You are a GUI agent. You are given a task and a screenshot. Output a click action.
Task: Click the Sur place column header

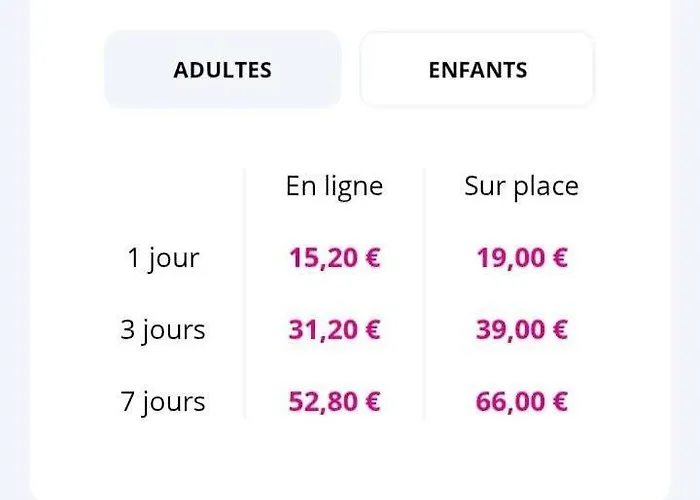(x=521, y=186)
